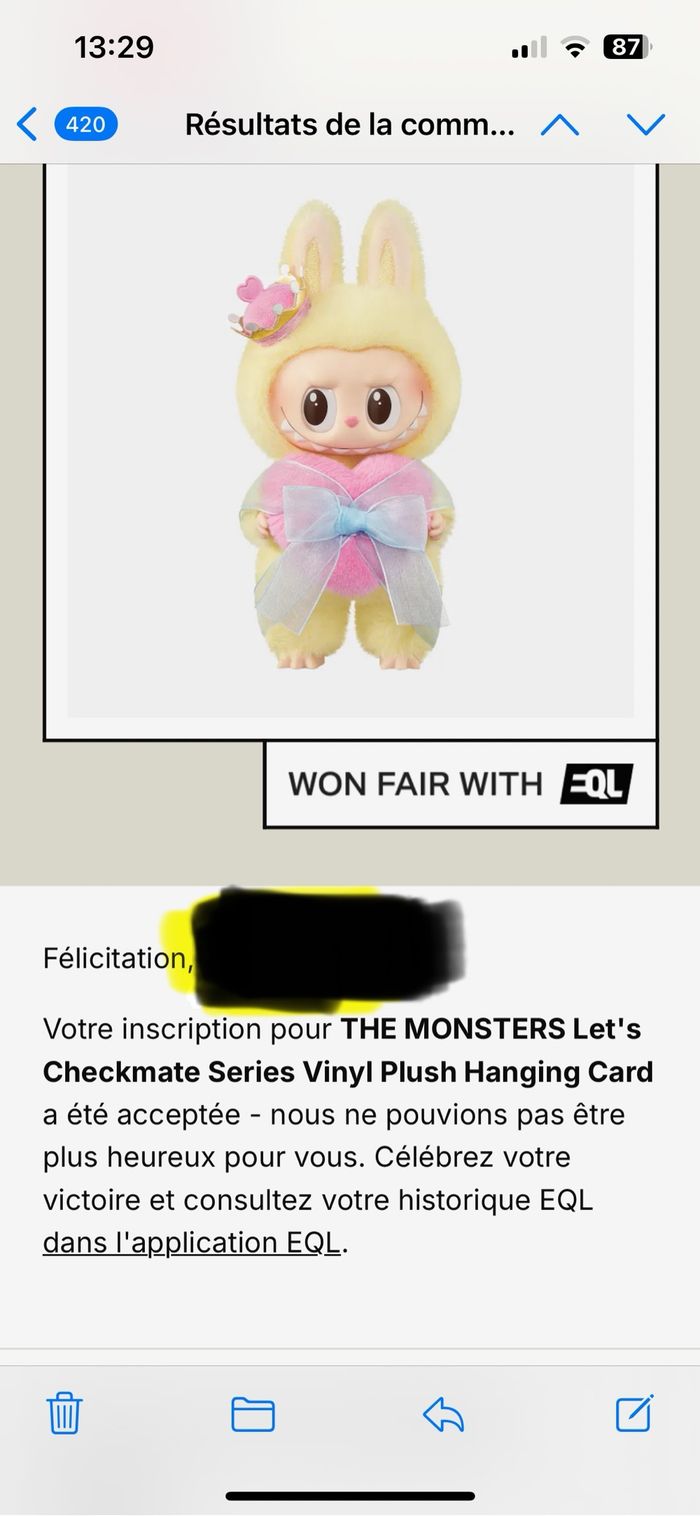Viewport: 700px width, 1516px height.
Task: Tap the "WON FAIR WITH" banner text
Action: (x=415, y=784)
